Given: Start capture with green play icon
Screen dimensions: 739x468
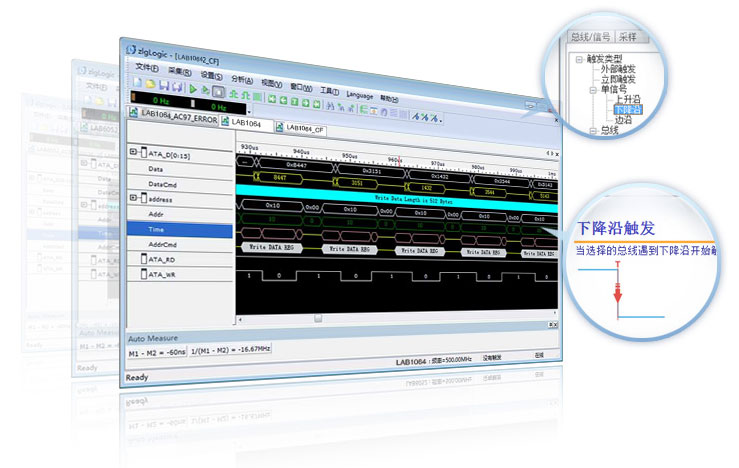Looking at the screenshot, I should 193,89.
